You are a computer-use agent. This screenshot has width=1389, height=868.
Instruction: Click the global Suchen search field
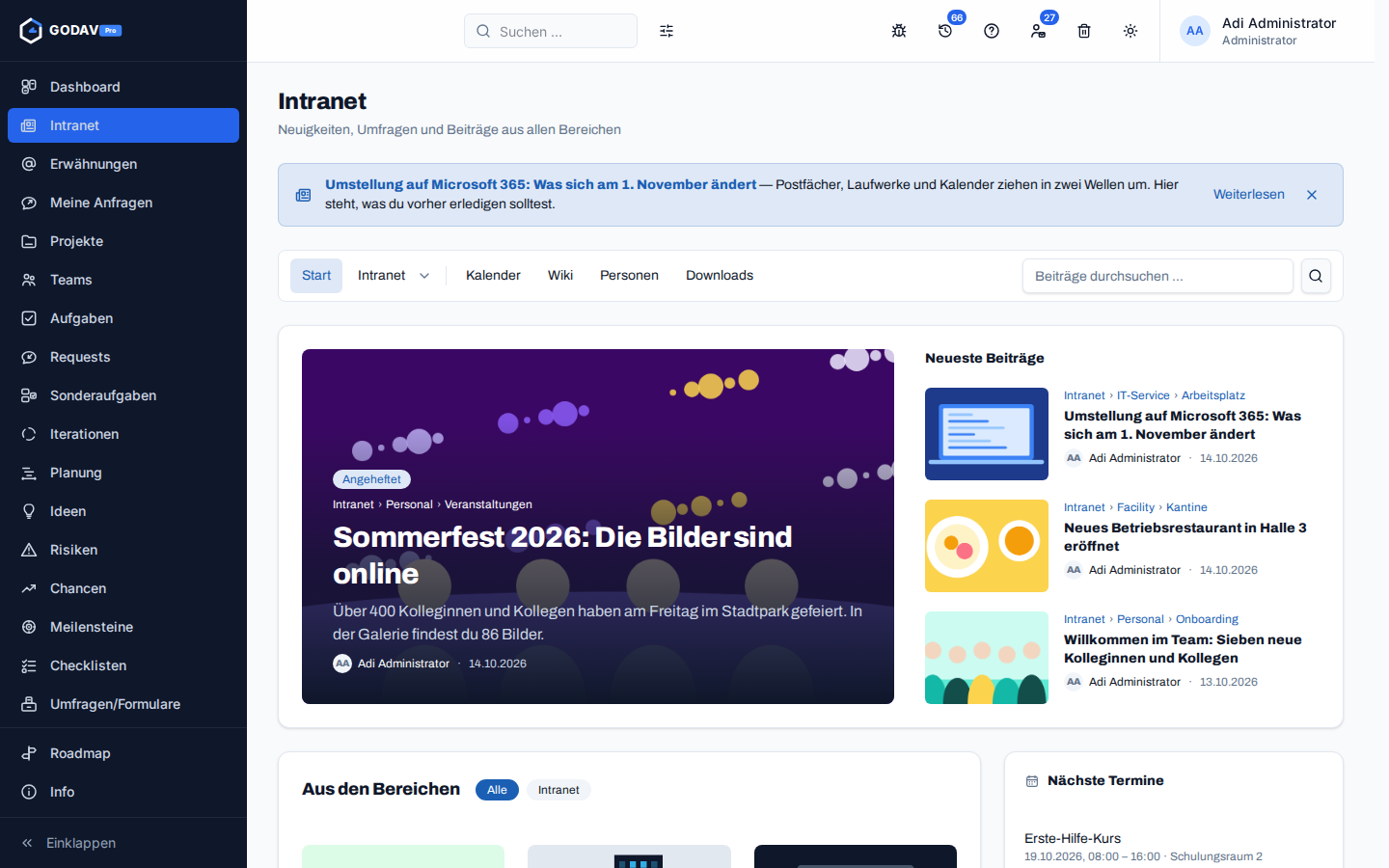[x=551, y=31]
